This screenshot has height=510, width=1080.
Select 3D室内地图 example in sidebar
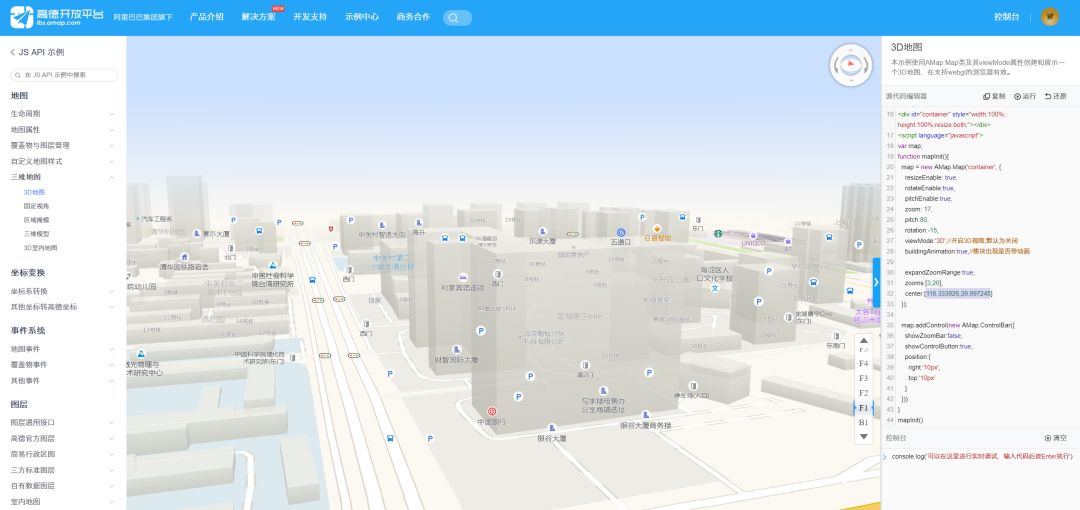pyautogui.click(x=40, y=247)
